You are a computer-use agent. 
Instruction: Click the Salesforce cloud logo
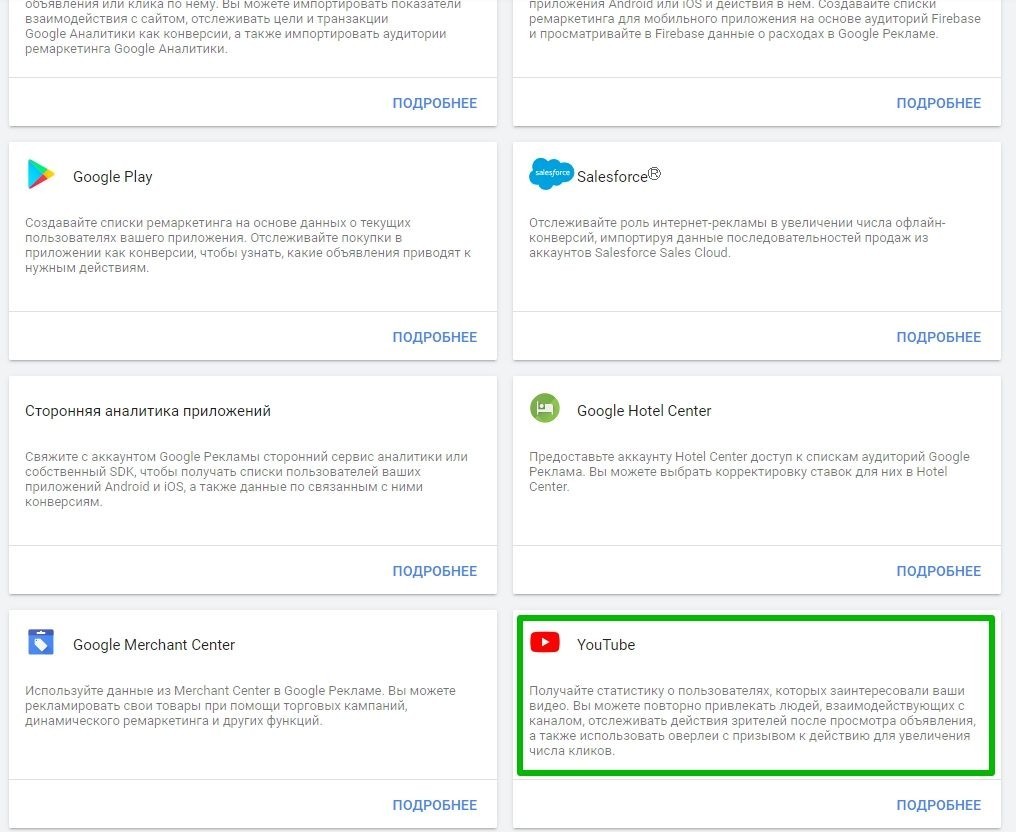pos(551,174)
